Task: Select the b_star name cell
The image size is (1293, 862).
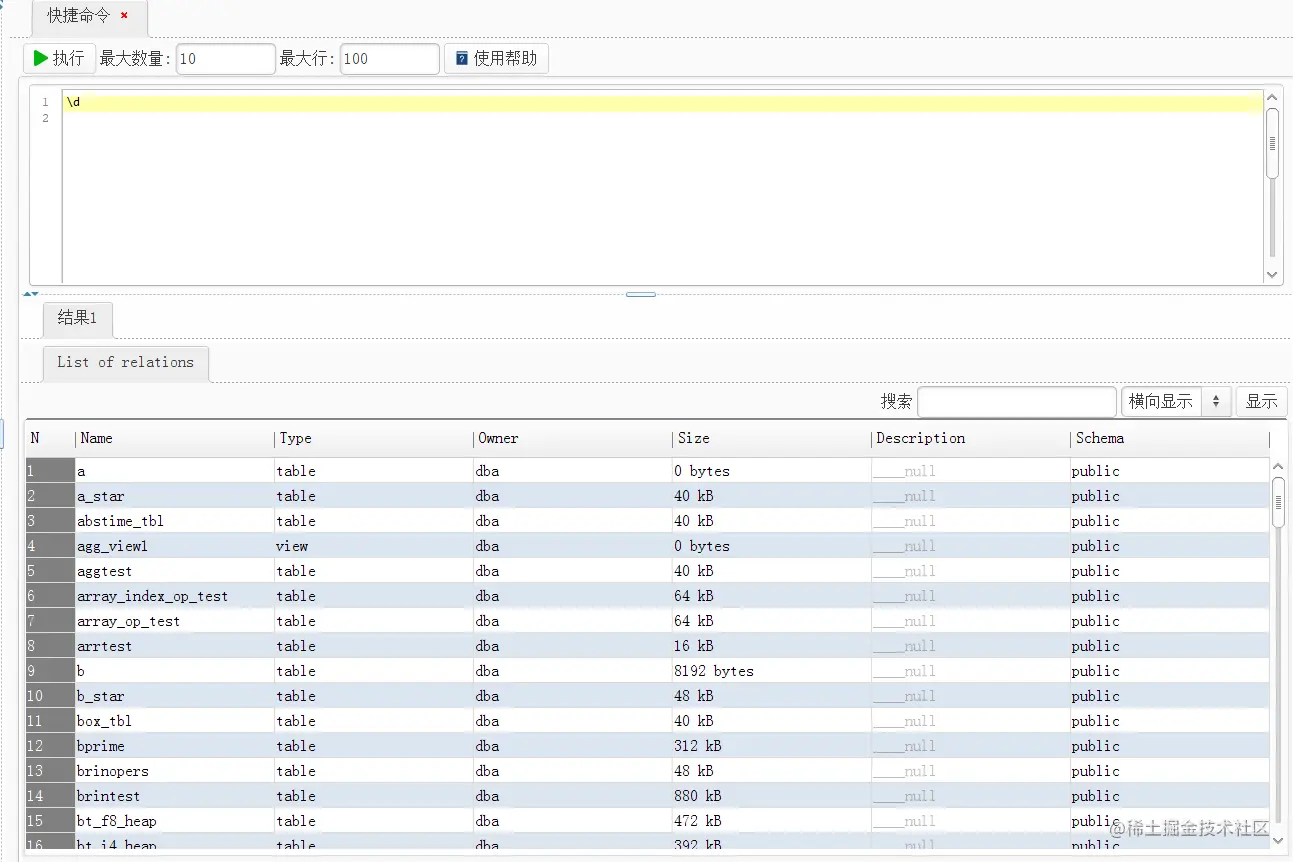Action: (174, 696)
